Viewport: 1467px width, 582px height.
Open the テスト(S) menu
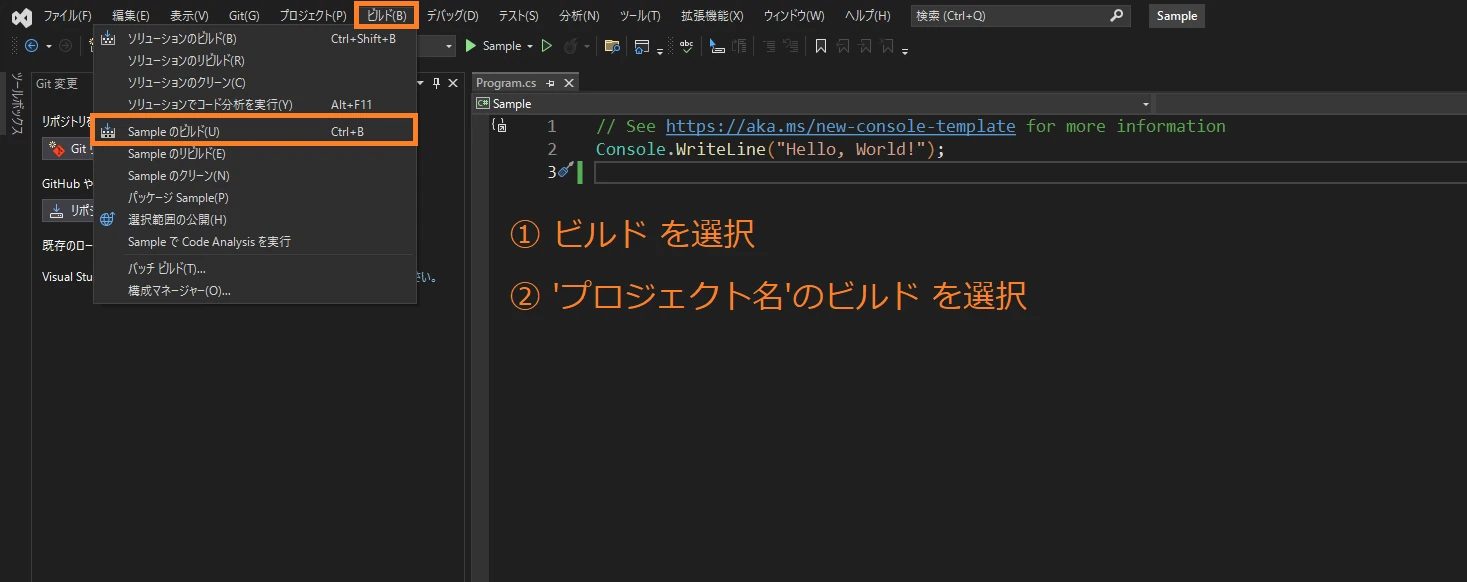[518, 16]
